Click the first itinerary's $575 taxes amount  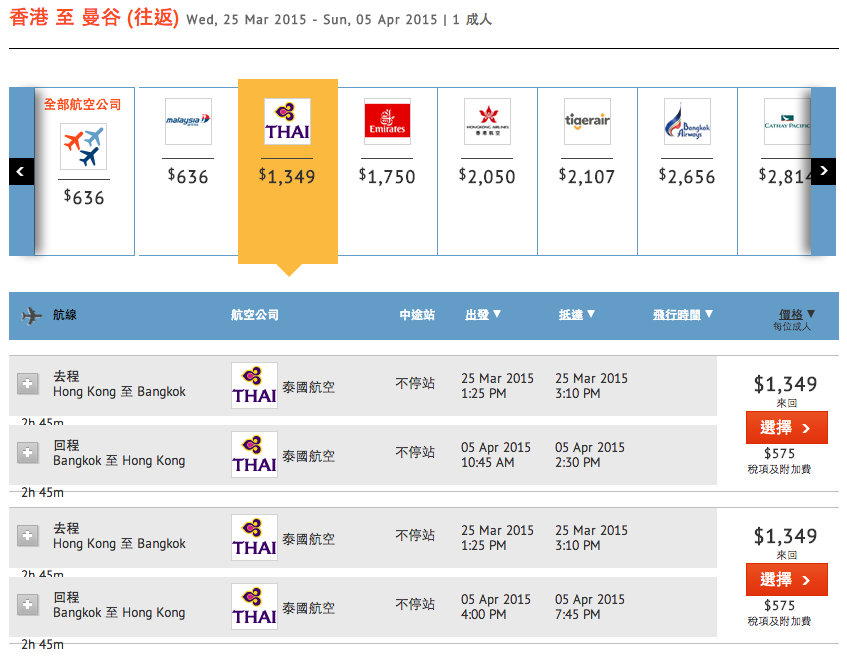point(779,453)
